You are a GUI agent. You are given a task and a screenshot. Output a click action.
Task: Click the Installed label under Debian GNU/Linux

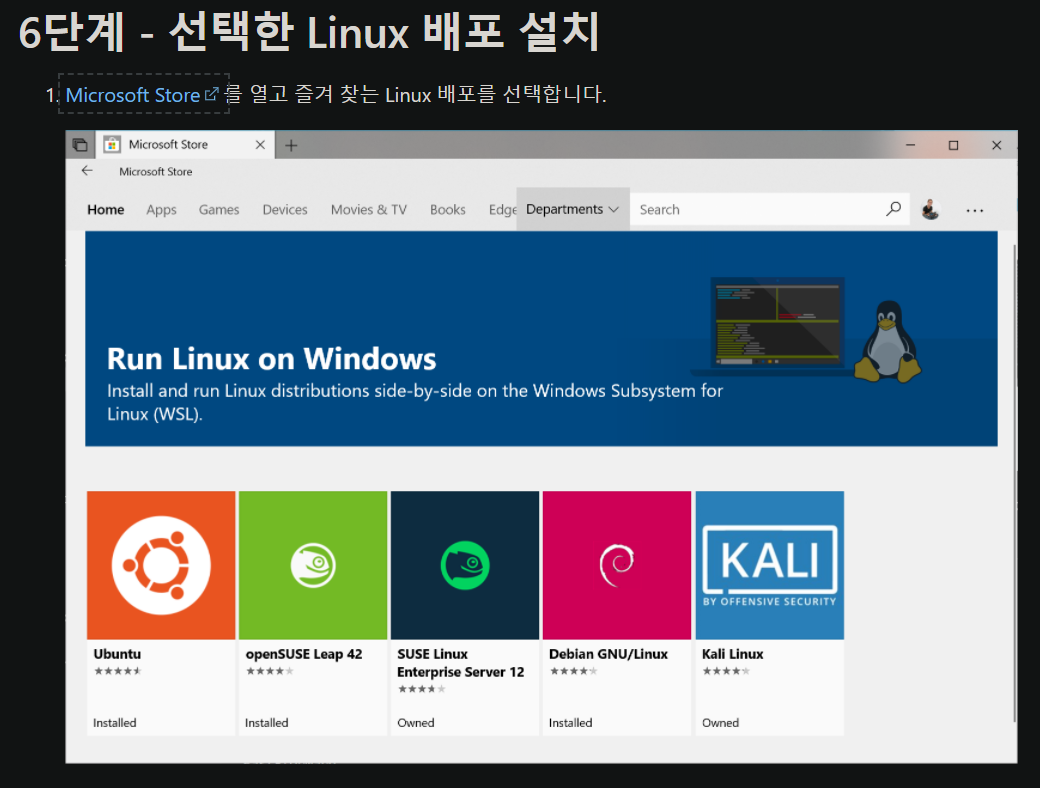[570, 722]
